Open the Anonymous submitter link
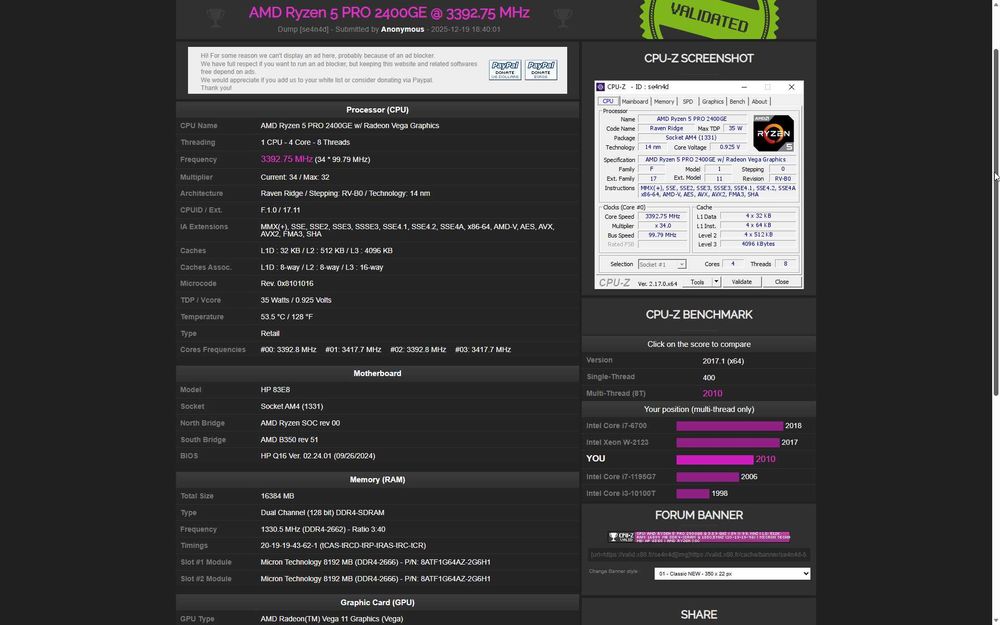This screenshot has height=625, width=1000. pos(402,29)
